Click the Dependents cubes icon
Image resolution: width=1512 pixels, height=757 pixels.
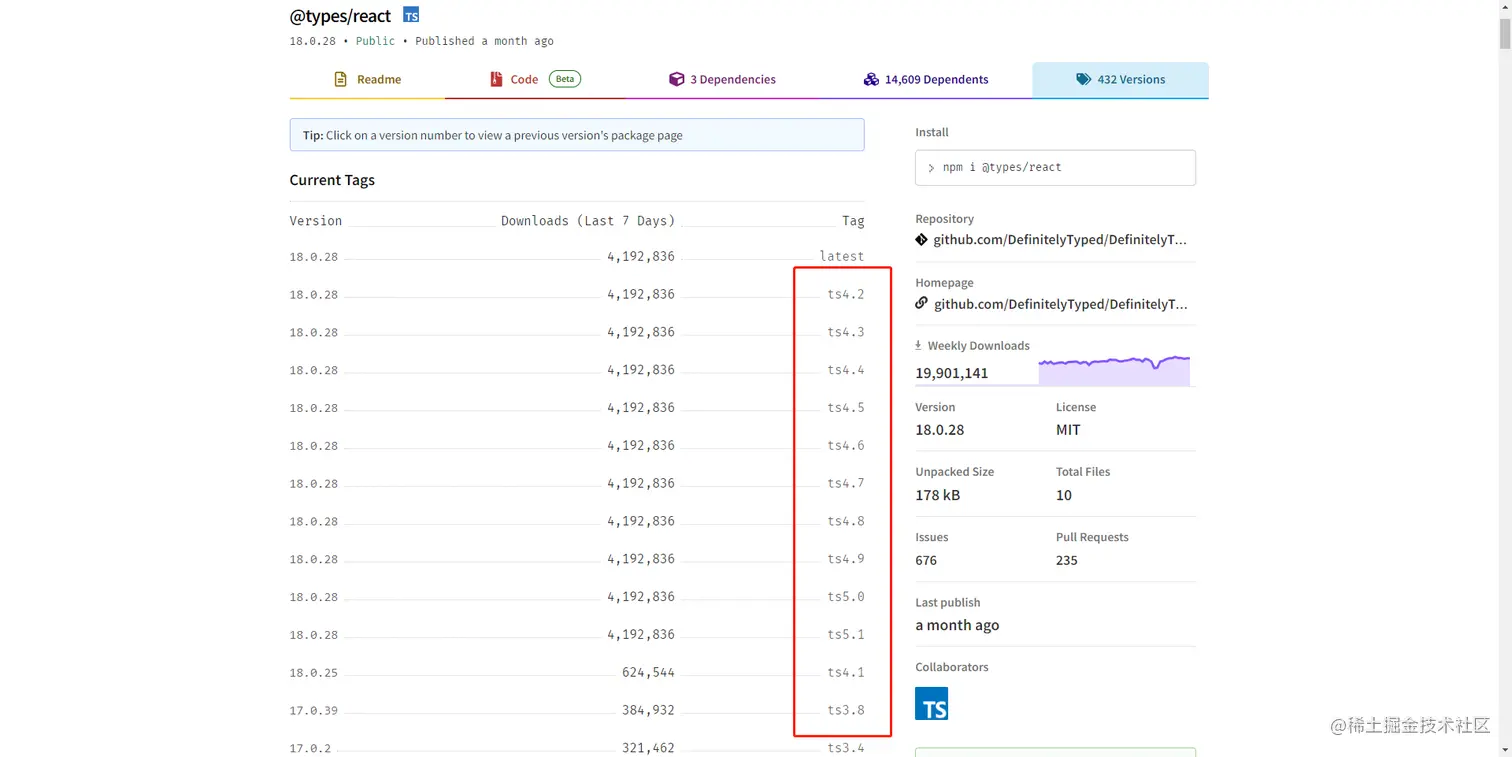871,79
